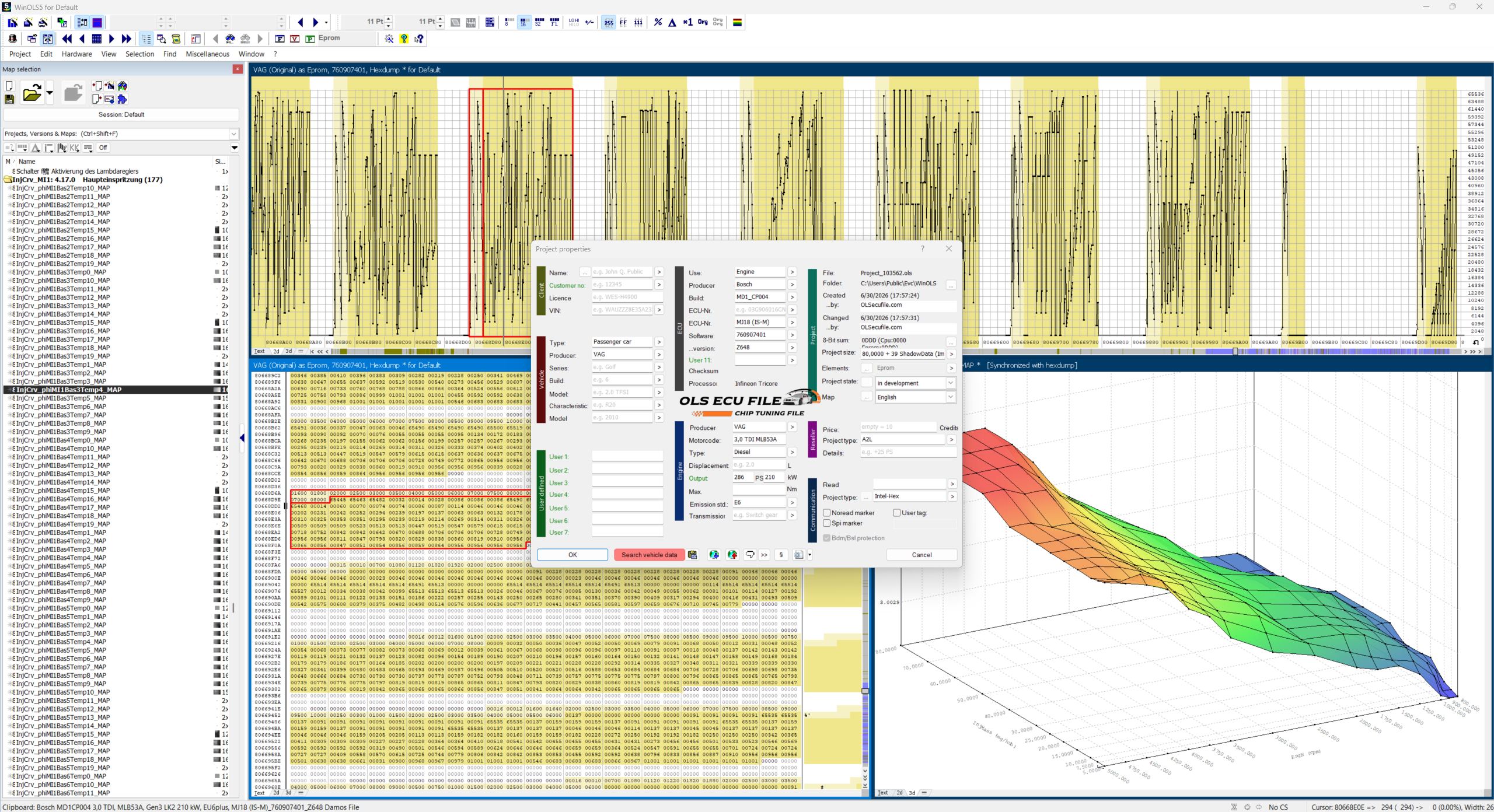The height and width of the screenshot is (812, 1494).
Task: Expand the open-project folder dropdown arrow
Action: [50, 93]
